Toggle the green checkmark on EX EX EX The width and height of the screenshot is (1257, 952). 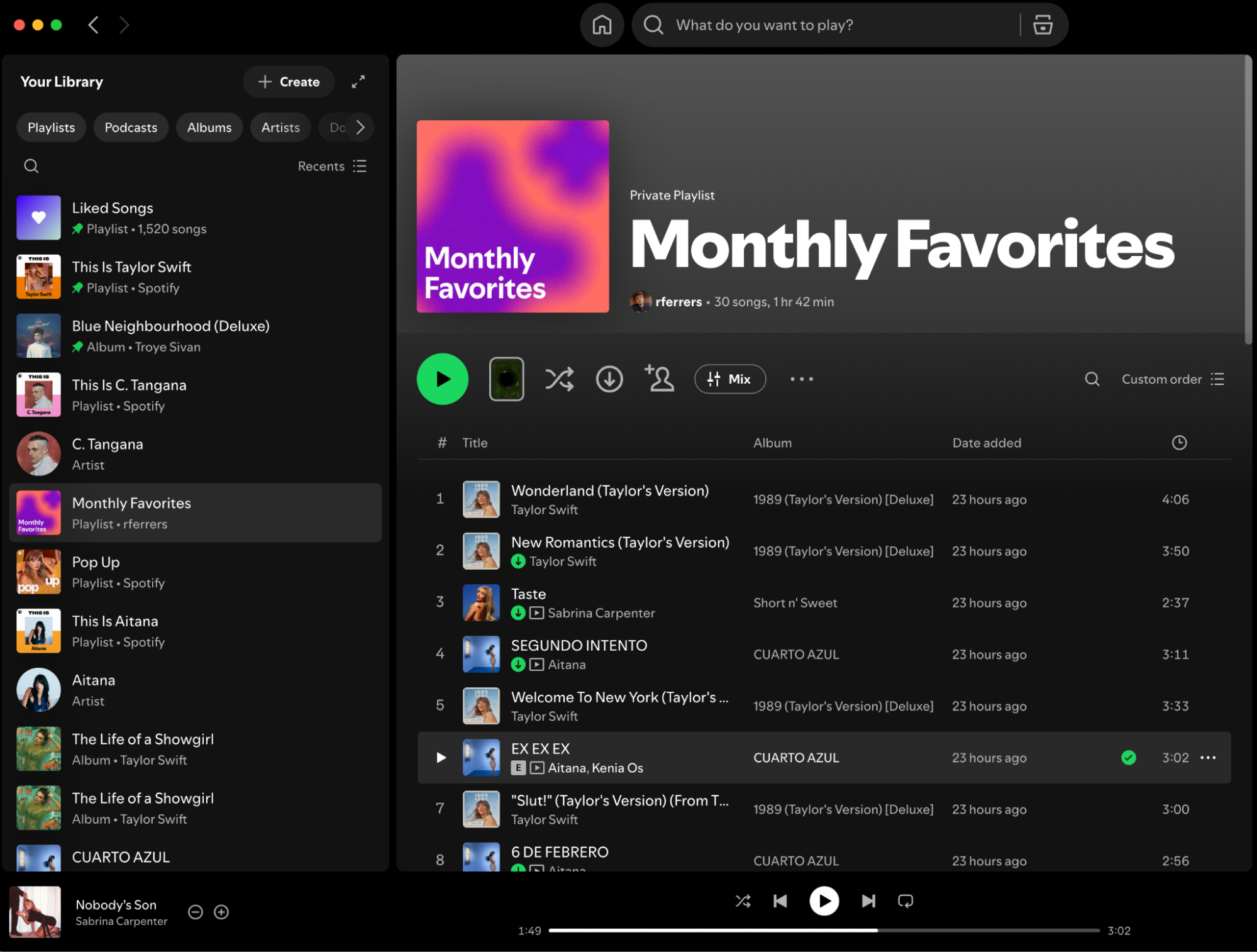point(1129,758)
